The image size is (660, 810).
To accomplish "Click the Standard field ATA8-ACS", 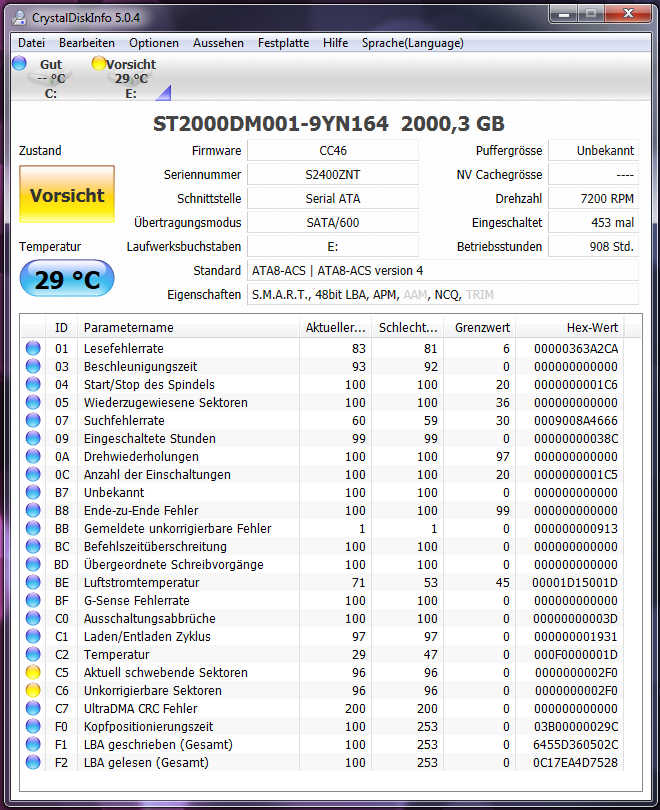I will coord(443,271).
